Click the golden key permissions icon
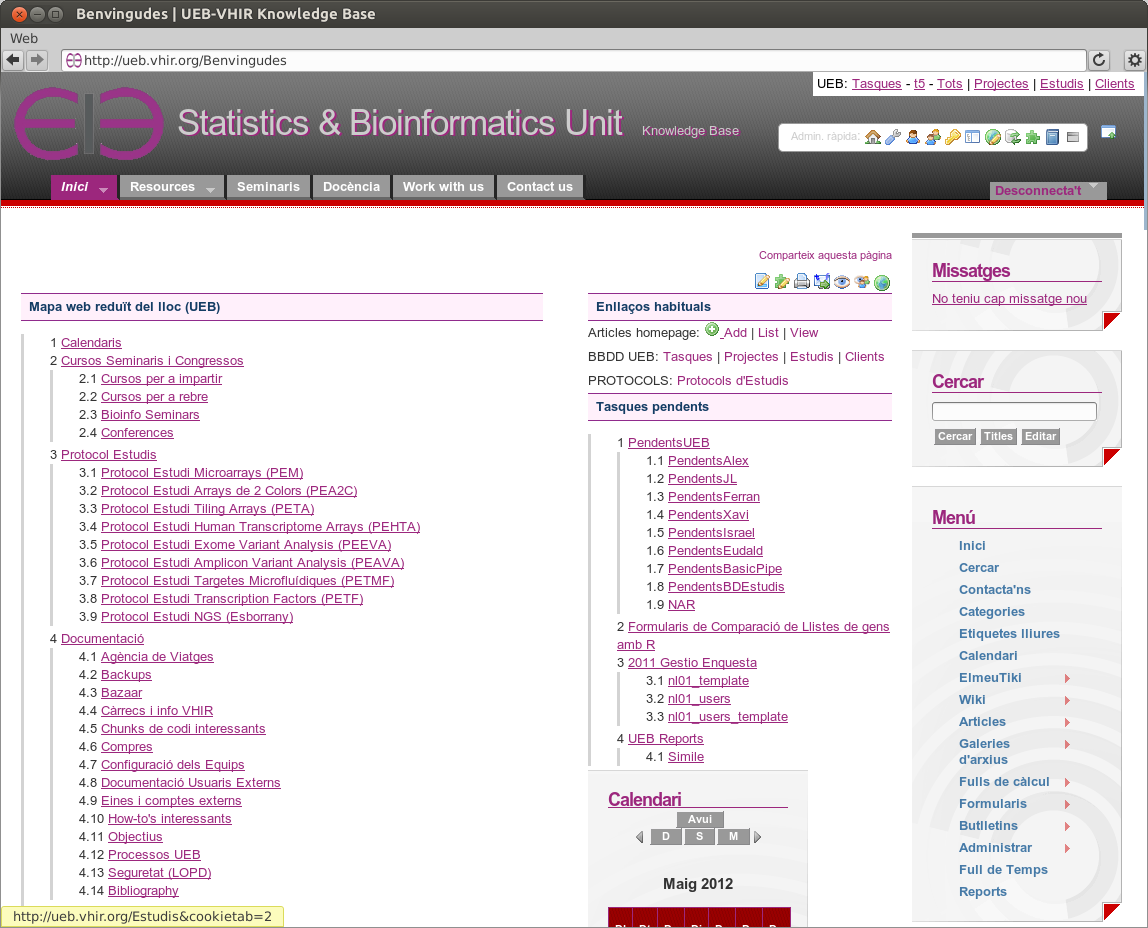 [x=953, y=137]
